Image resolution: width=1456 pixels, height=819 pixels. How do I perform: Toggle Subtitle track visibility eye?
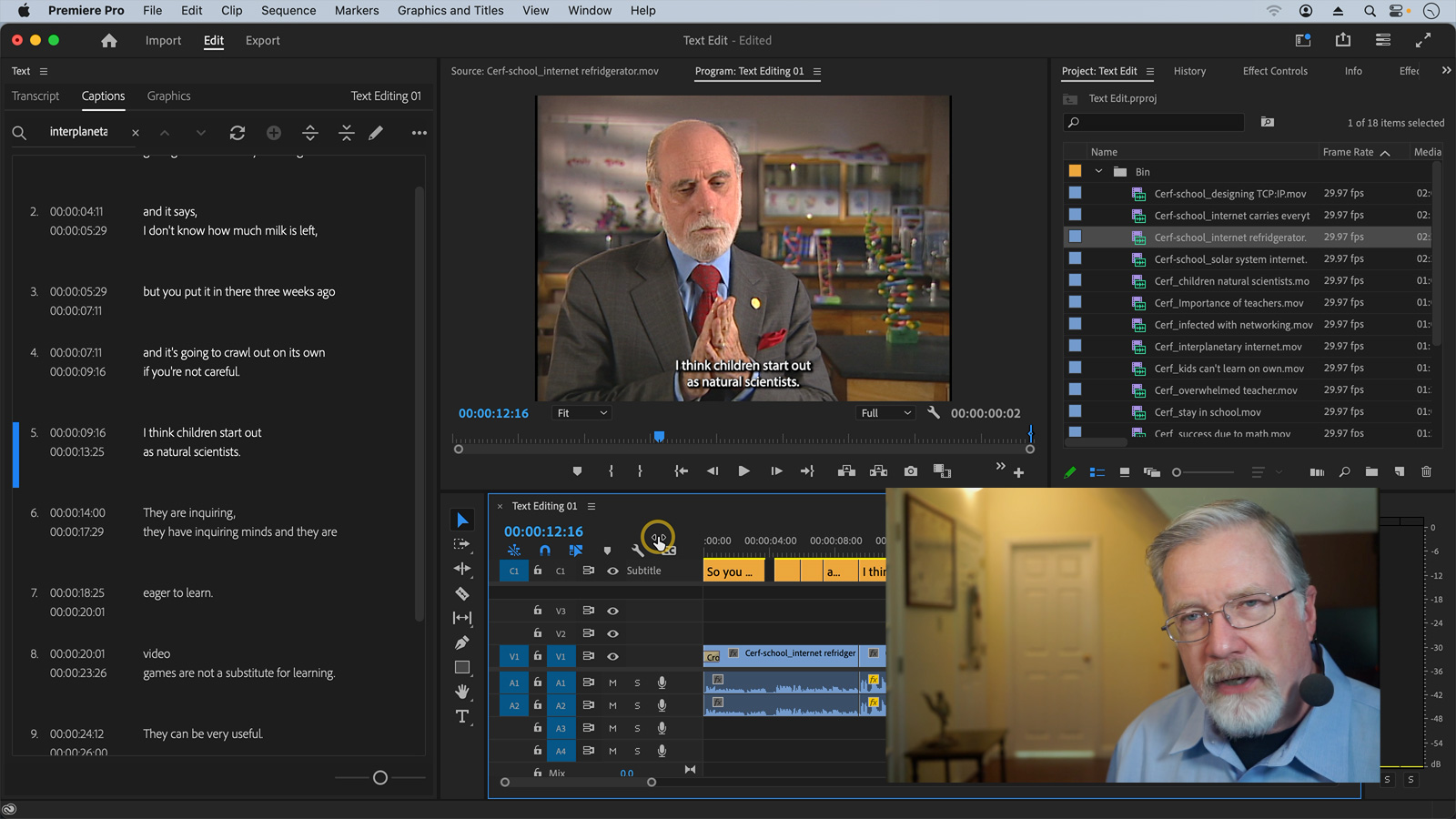tap(612, 571)
